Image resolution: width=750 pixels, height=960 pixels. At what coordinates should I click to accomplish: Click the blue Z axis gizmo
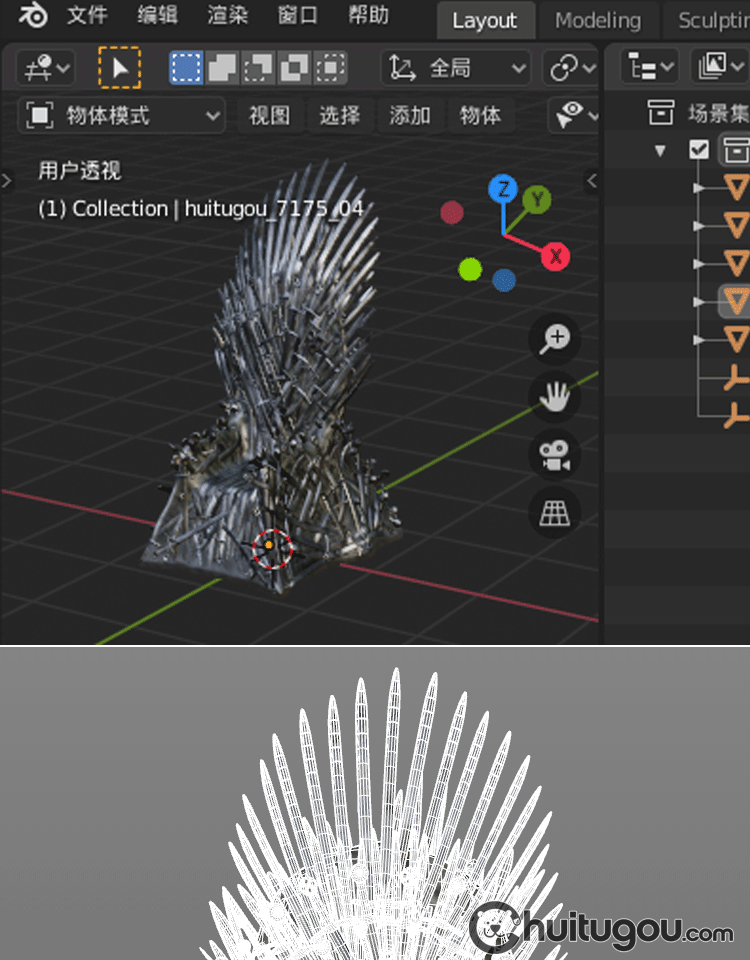coord(503,189)
